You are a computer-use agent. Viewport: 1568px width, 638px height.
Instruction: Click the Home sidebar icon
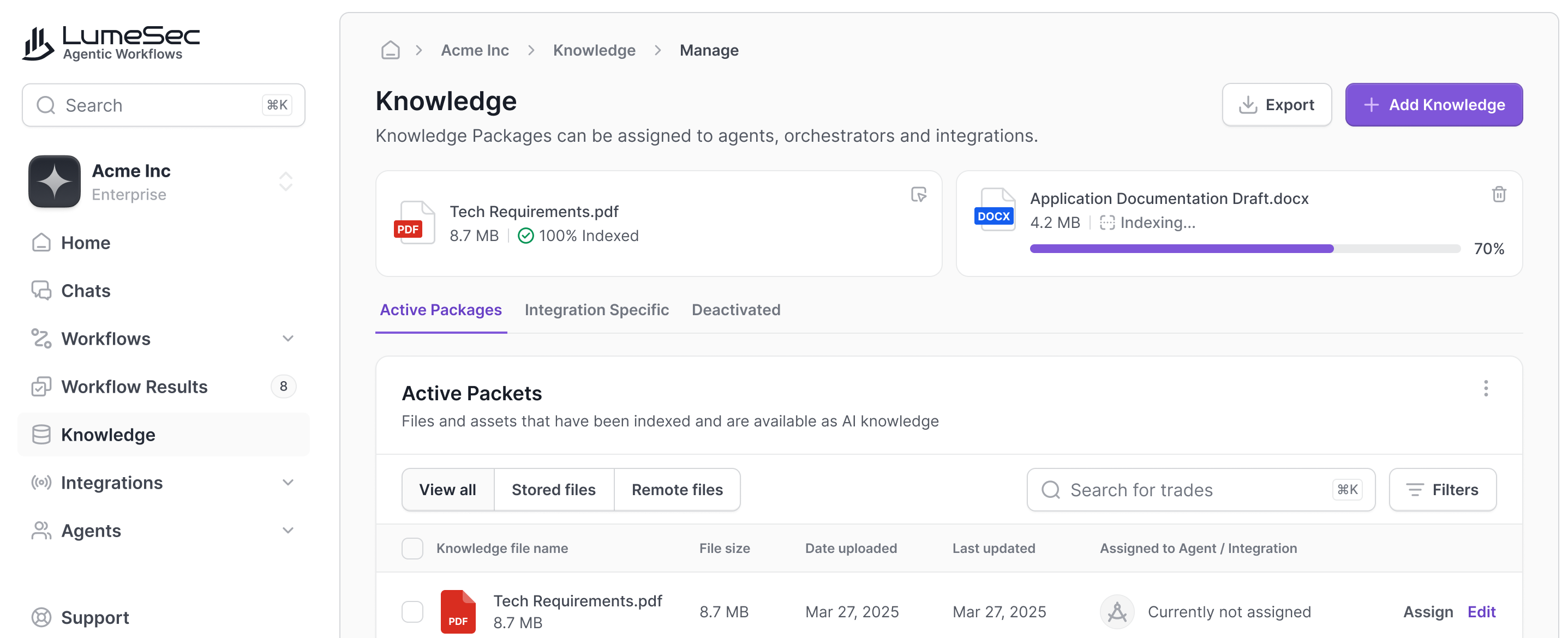[41, 242]
